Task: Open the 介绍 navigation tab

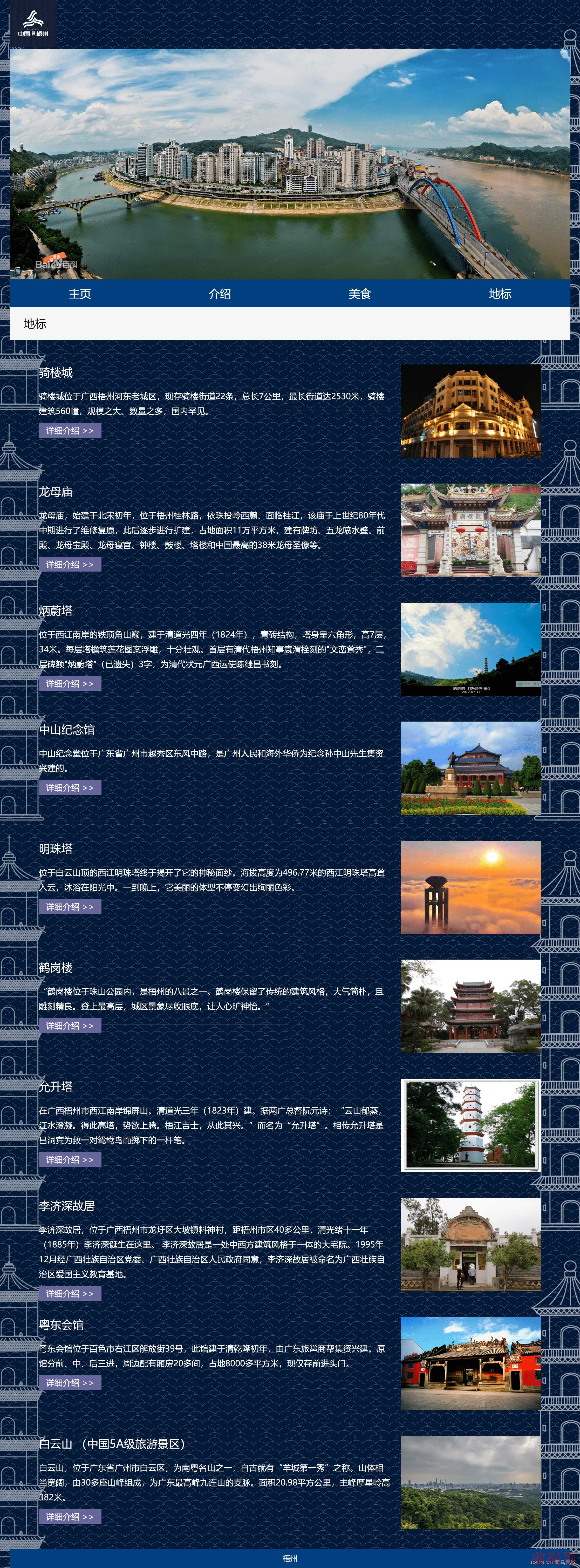Action: click(x=220, y=294)
